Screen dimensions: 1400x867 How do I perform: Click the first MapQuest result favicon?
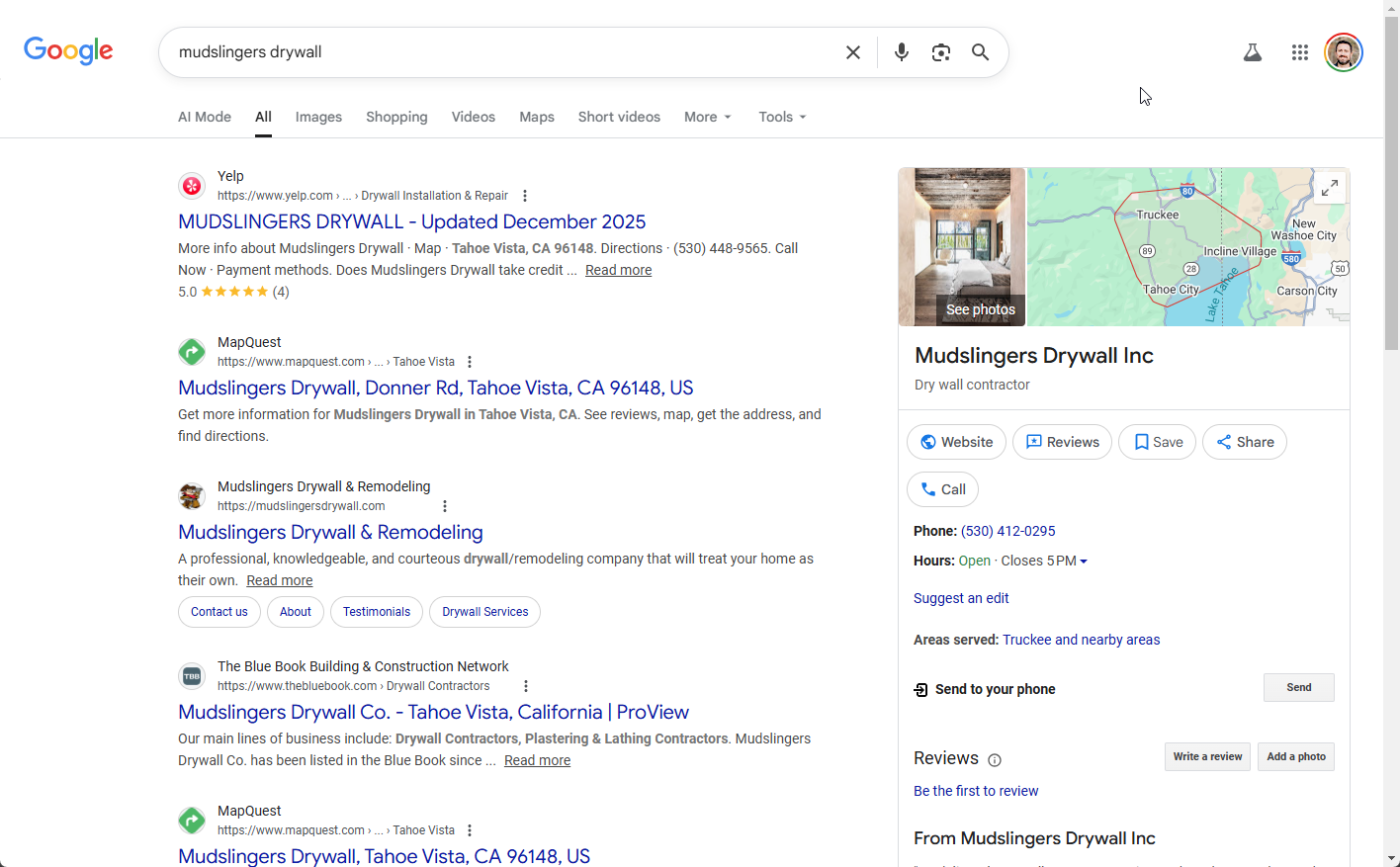click(x=192, y=351)
